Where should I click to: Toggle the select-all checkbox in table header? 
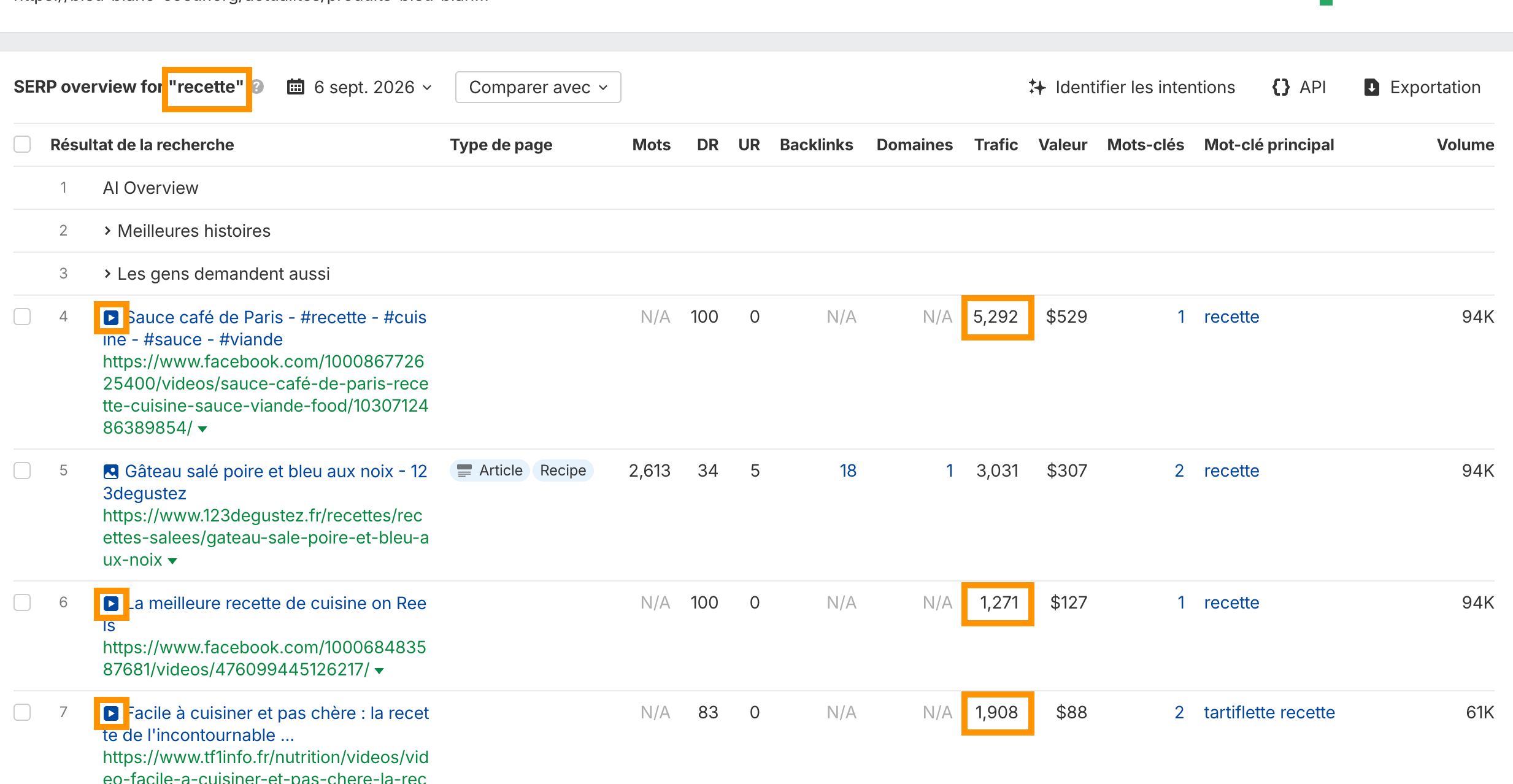22,144
